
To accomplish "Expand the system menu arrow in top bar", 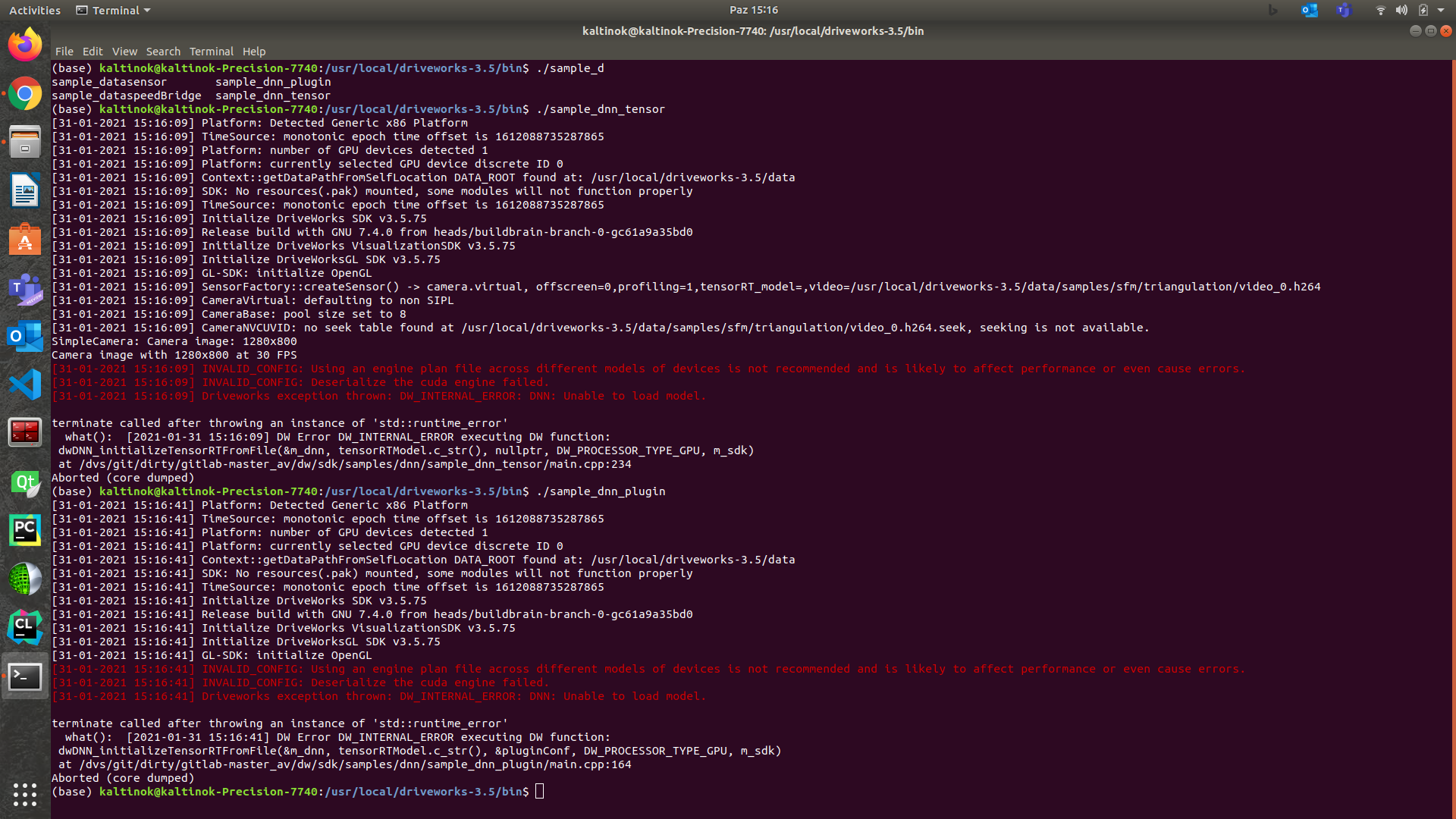I will [1441, 10].
